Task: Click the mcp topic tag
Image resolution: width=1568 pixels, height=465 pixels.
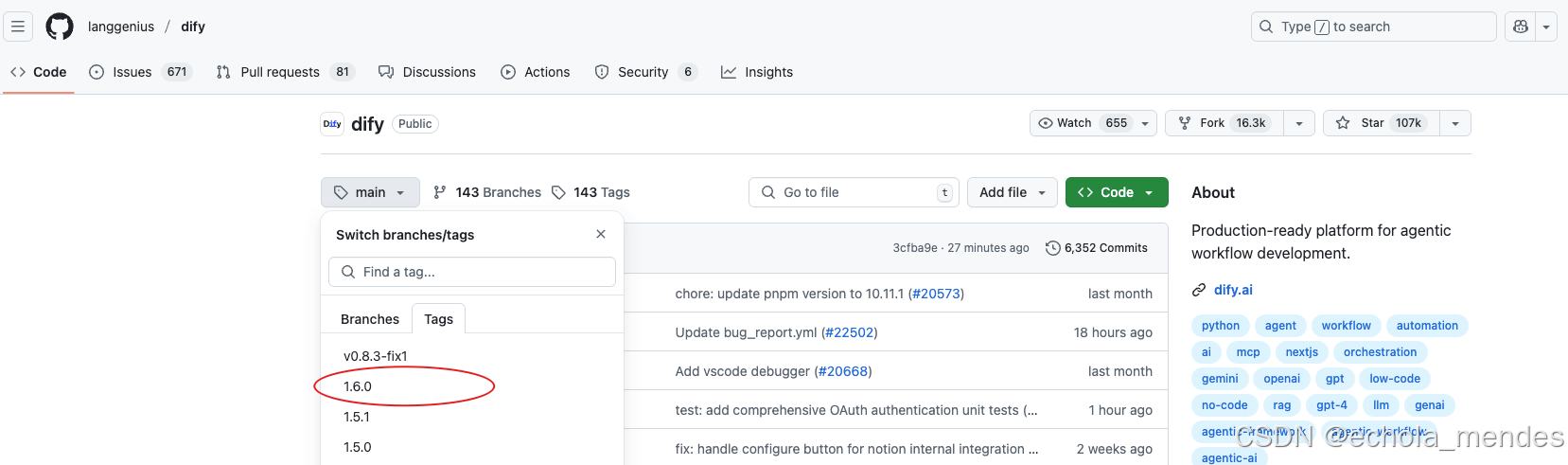Action: pyautogui.click(x=1248, y=352)
